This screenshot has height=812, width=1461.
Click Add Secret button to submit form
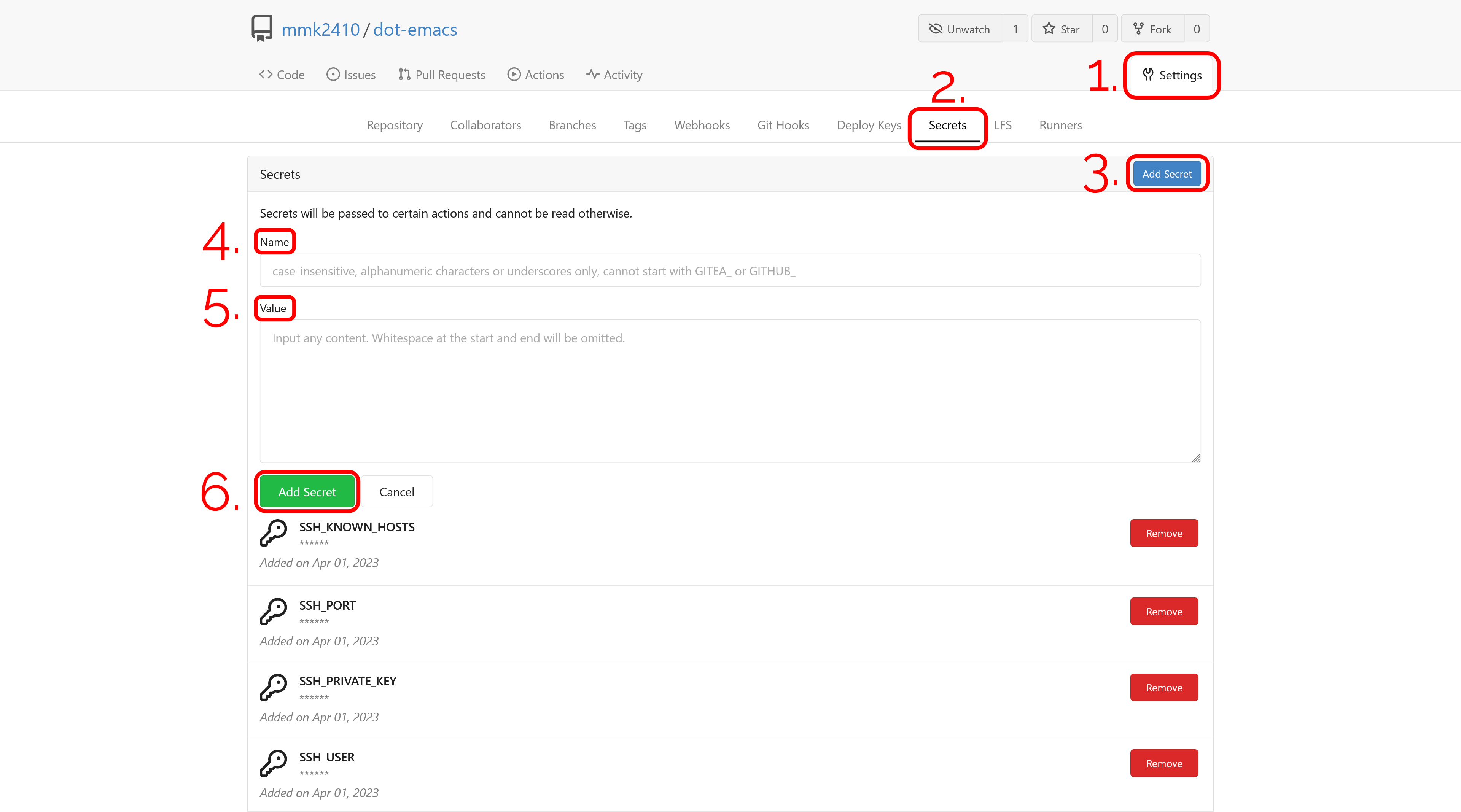tap(306, 491)
